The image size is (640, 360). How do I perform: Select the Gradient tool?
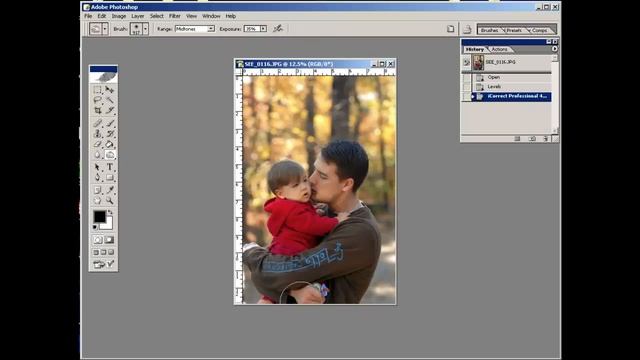pyautogui.click(x=110, y=144)
